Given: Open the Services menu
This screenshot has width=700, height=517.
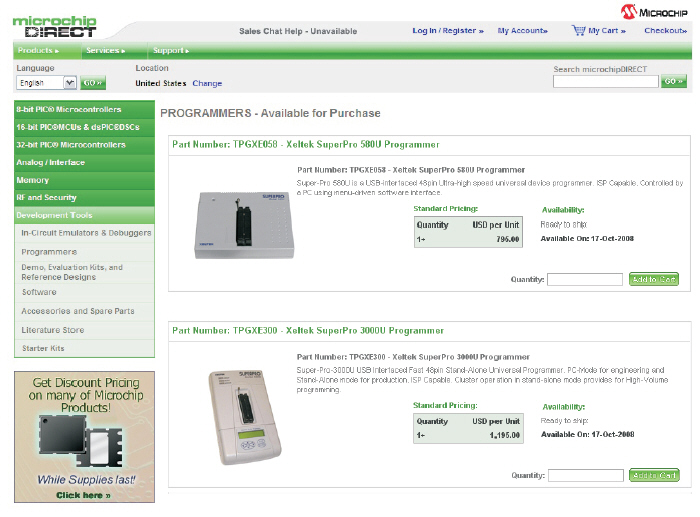Looking at the screenshot, I should tap(106, 50).
